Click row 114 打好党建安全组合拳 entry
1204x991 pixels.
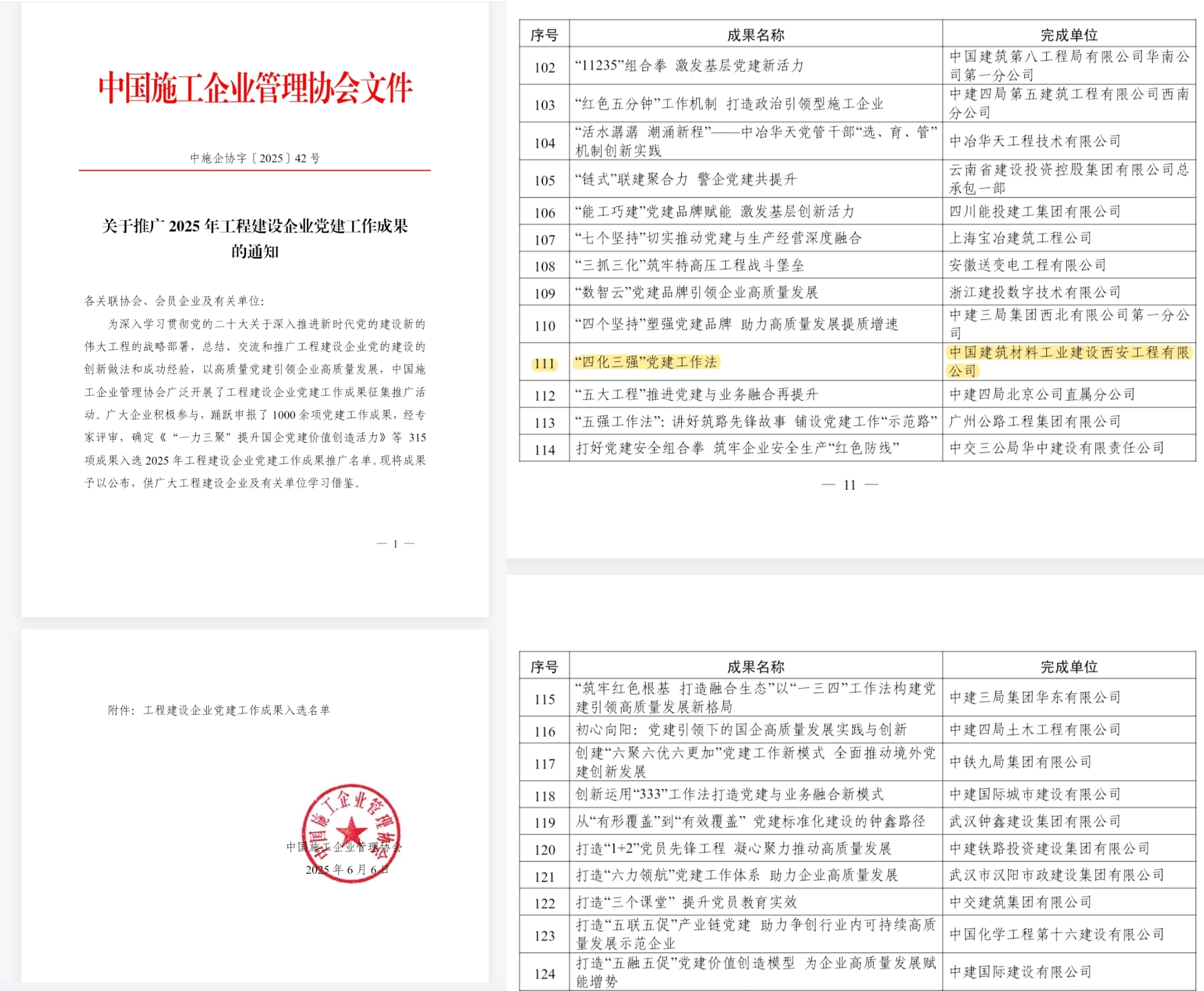point(737,448)
